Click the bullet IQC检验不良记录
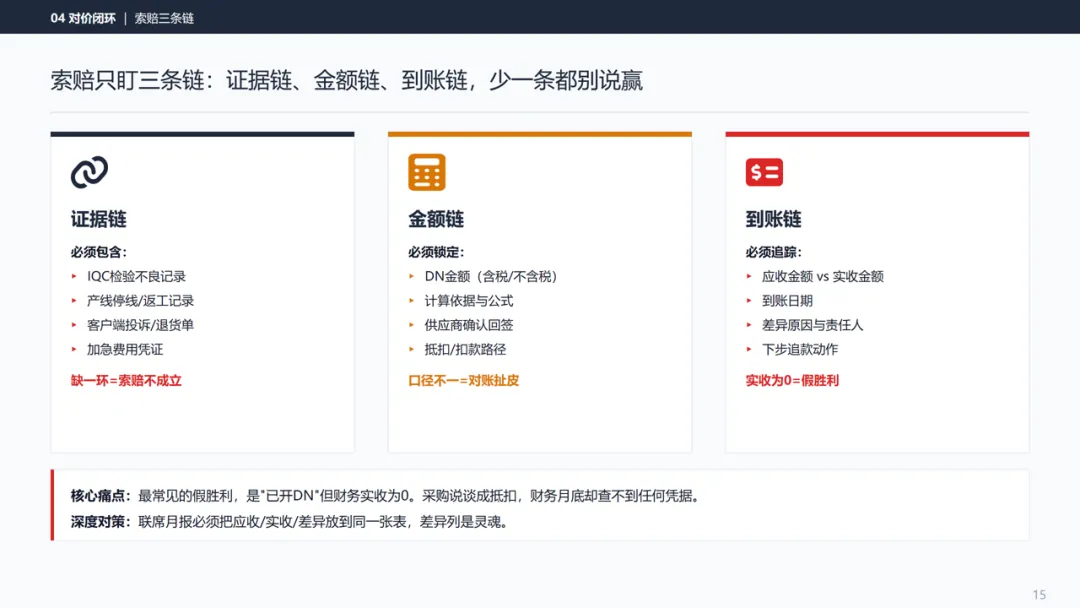 136,276
